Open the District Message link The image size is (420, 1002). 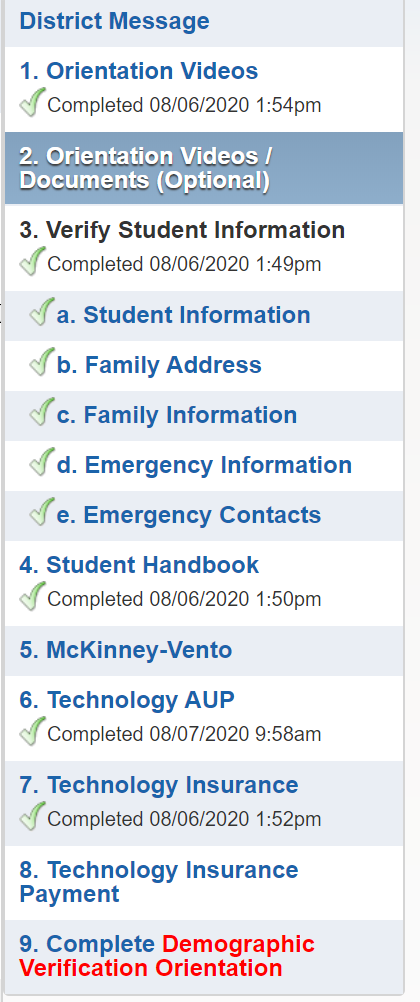pos(114,21)
